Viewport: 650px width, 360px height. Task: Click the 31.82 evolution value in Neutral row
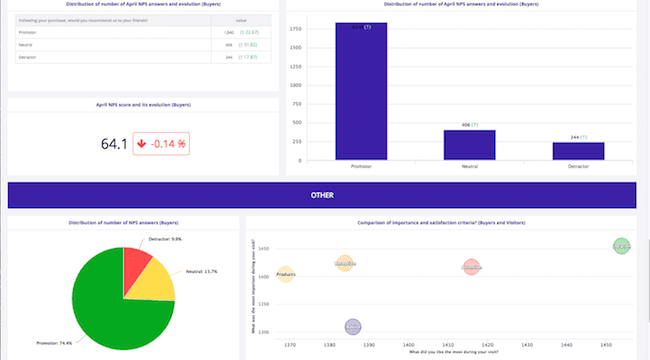click(248, 45)
